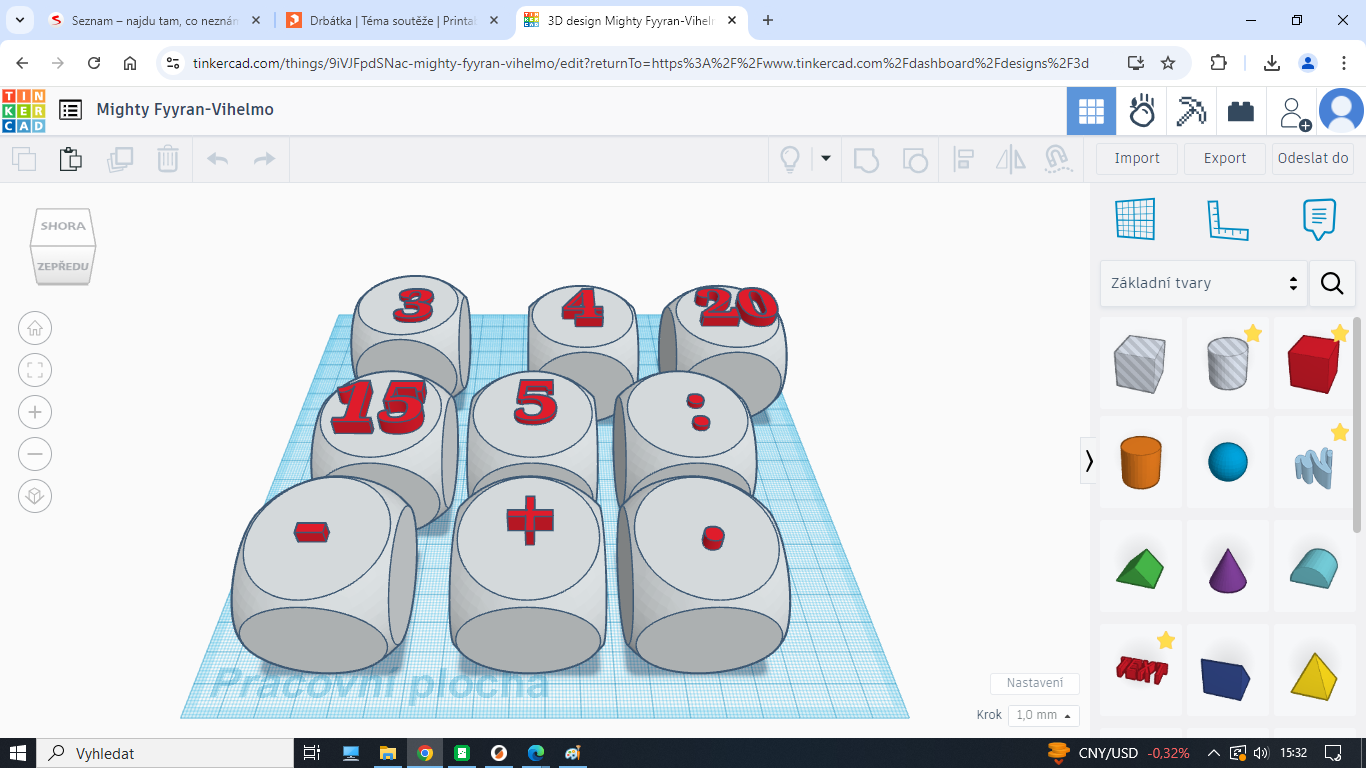Viewport: 1366px width, 768px height.
Task: Open the Notes tool icon
Action: pyautogui.click(x=1319, y=219)
